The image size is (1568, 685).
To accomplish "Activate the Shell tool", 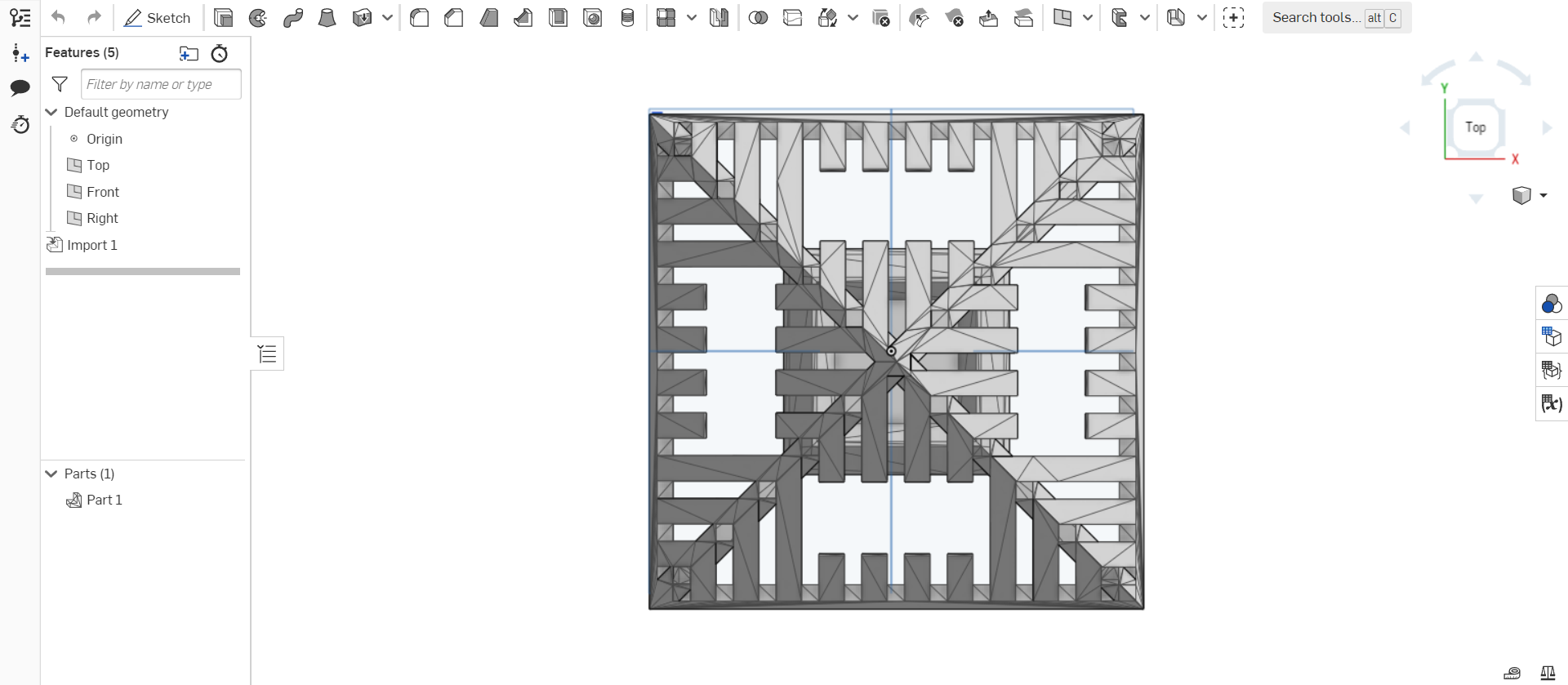I will (x=559, y=17).
